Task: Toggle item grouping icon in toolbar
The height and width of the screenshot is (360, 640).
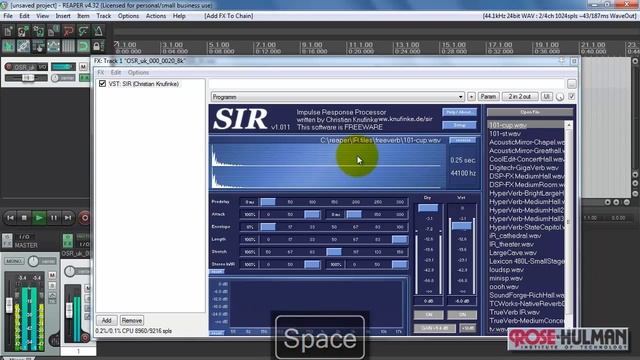Action: 23,46
